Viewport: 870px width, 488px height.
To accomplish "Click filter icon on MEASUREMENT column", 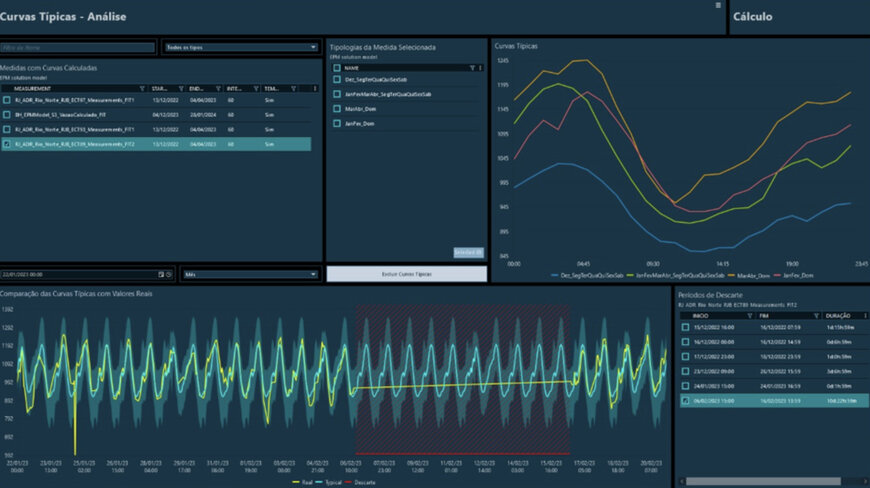I will pos(142,89).
